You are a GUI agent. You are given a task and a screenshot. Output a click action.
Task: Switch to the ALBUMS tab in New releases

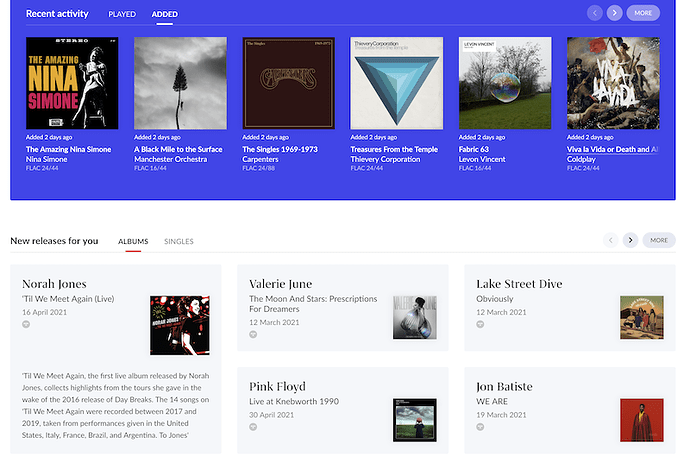click(x=133, y=241)
